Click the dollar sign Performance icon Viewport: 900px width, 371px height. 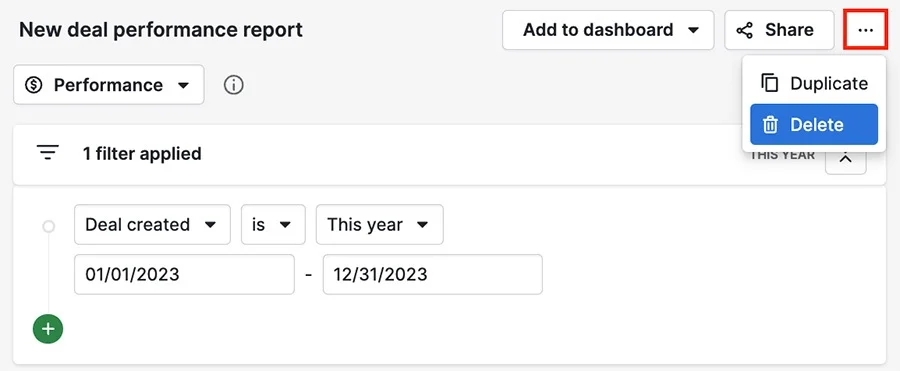(x=34, y=85)
